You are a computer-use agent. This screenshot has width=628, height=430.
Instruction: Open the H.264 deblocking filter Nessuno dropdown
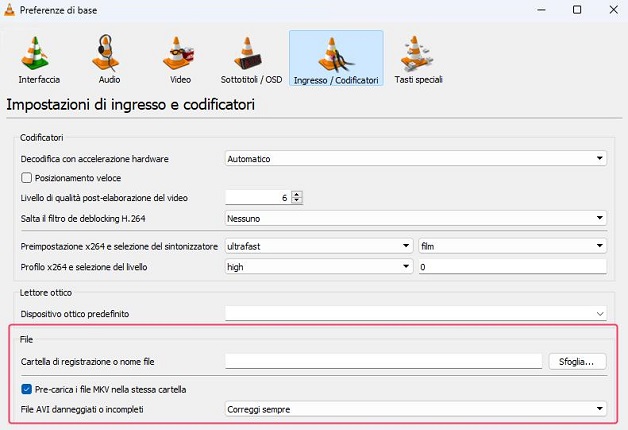click(x=416, y=219)
